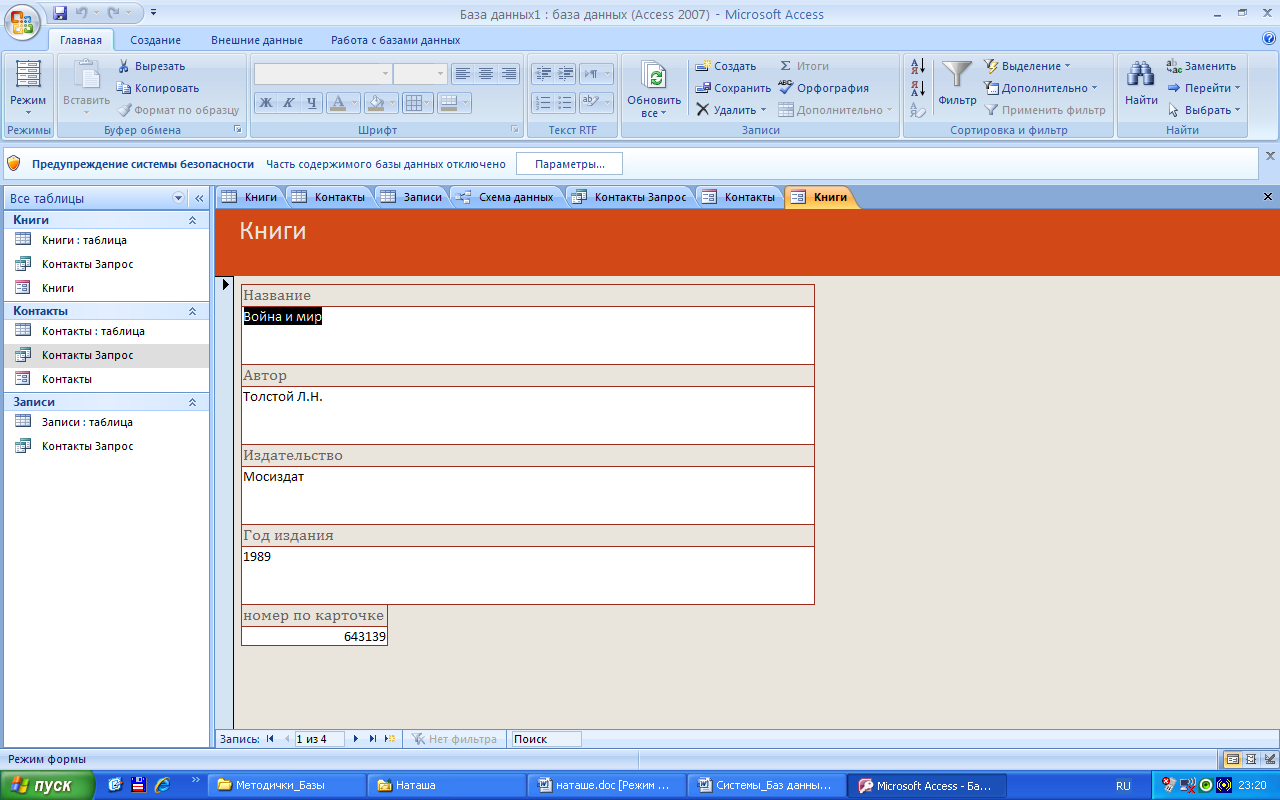Viewport: 1280px width, 800px height.
Task: Open the font size combo box
Action: [x=420, y=73]
